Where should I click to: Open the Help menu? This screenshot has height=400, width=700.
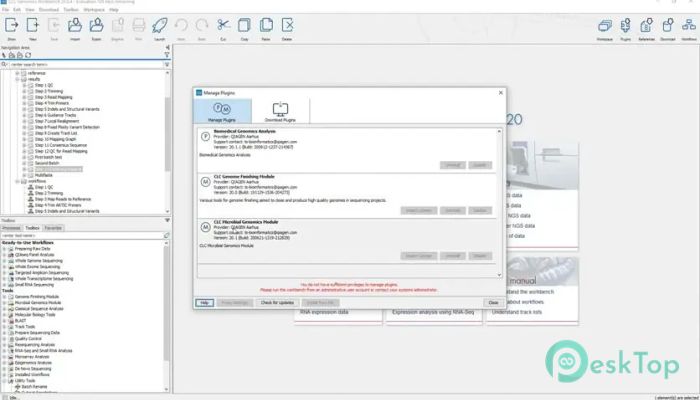(114, 9)
